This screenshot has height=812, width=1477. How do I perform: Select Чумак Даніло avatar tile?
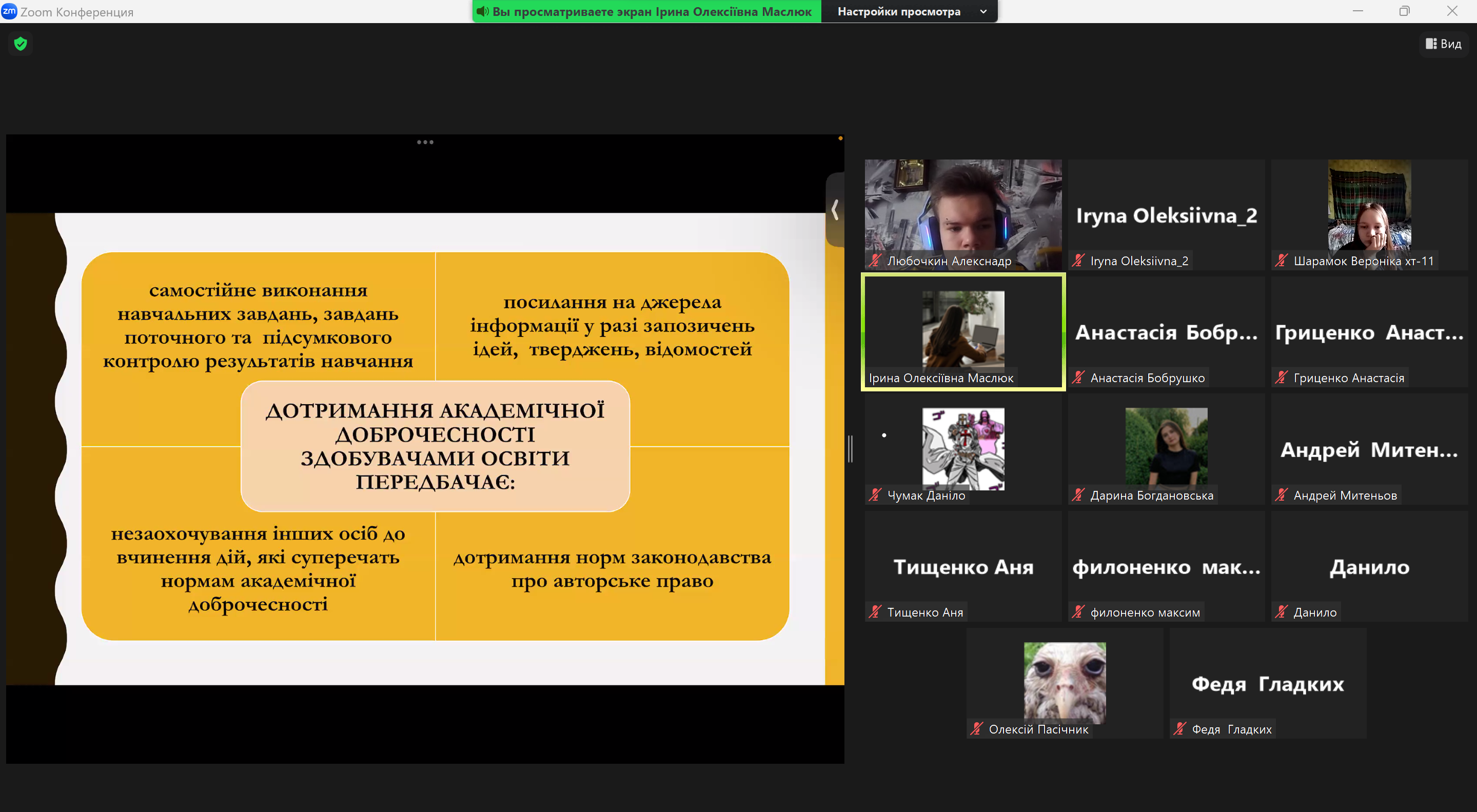click(x=963, y=449)
